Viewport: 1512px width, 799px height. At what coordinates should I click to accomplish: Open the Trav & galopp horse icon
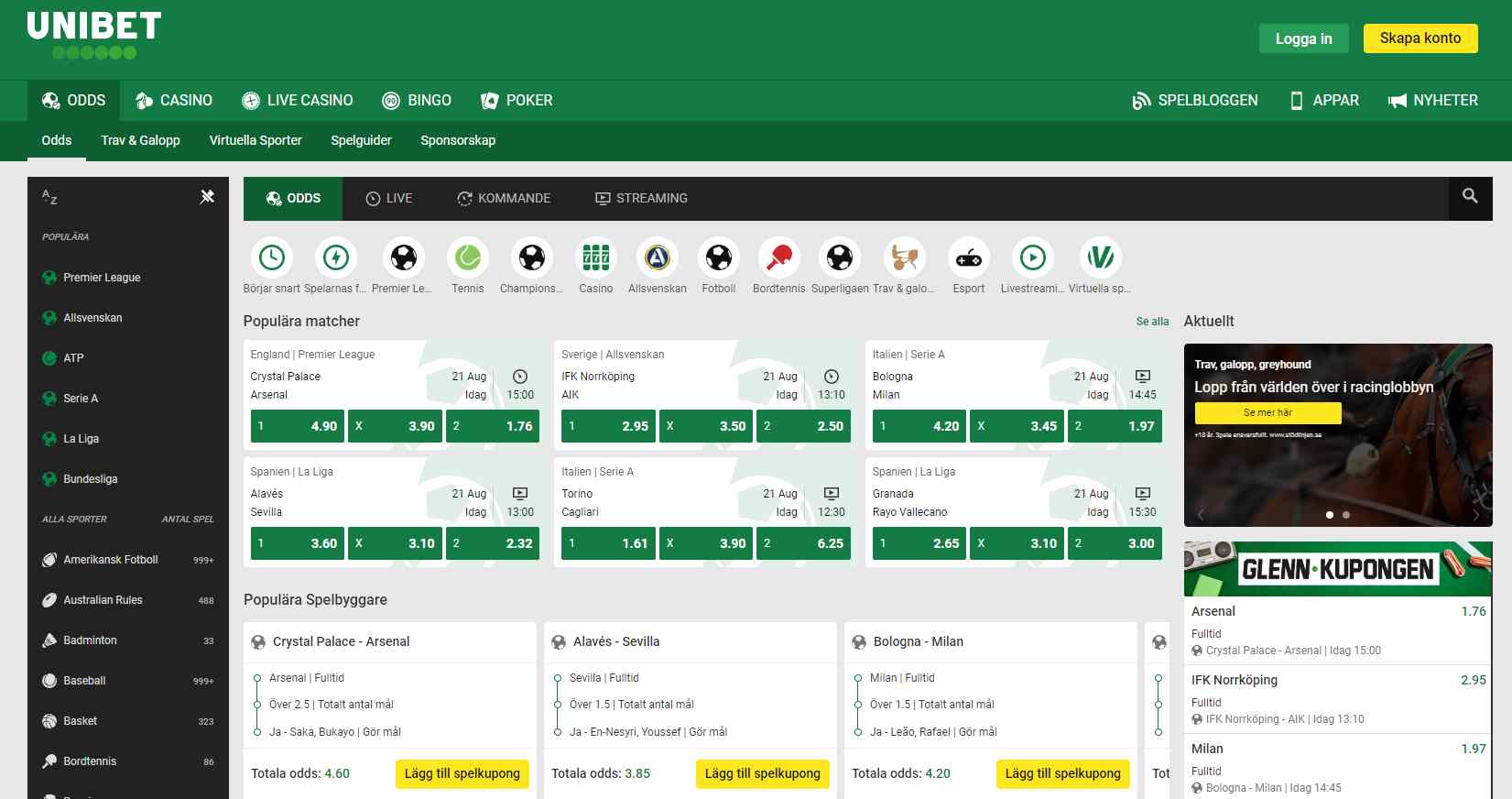coord(904,257)
